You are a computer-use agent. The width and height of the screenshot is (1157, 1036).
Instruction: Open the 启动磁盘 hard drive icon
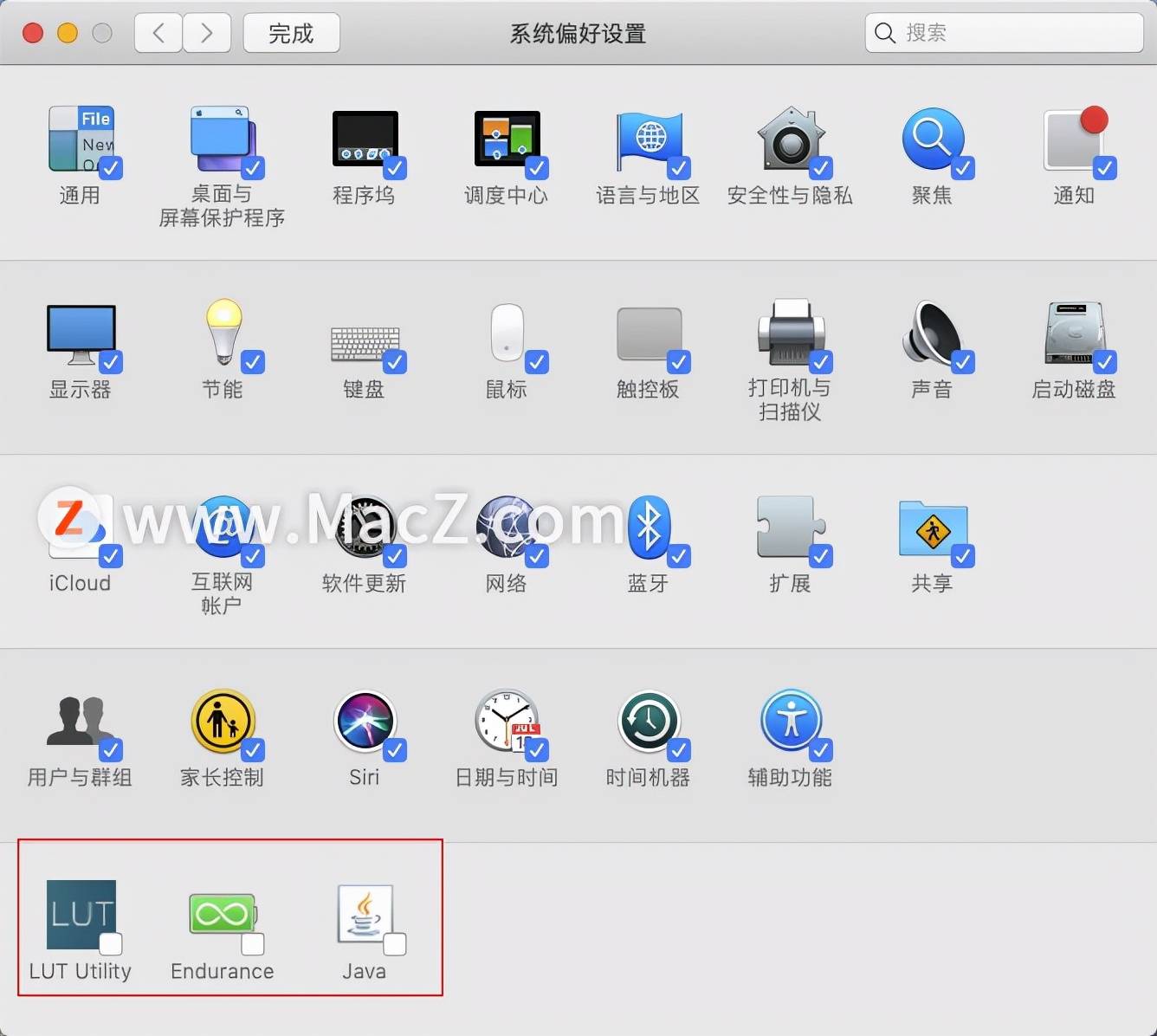point(1074,333)
